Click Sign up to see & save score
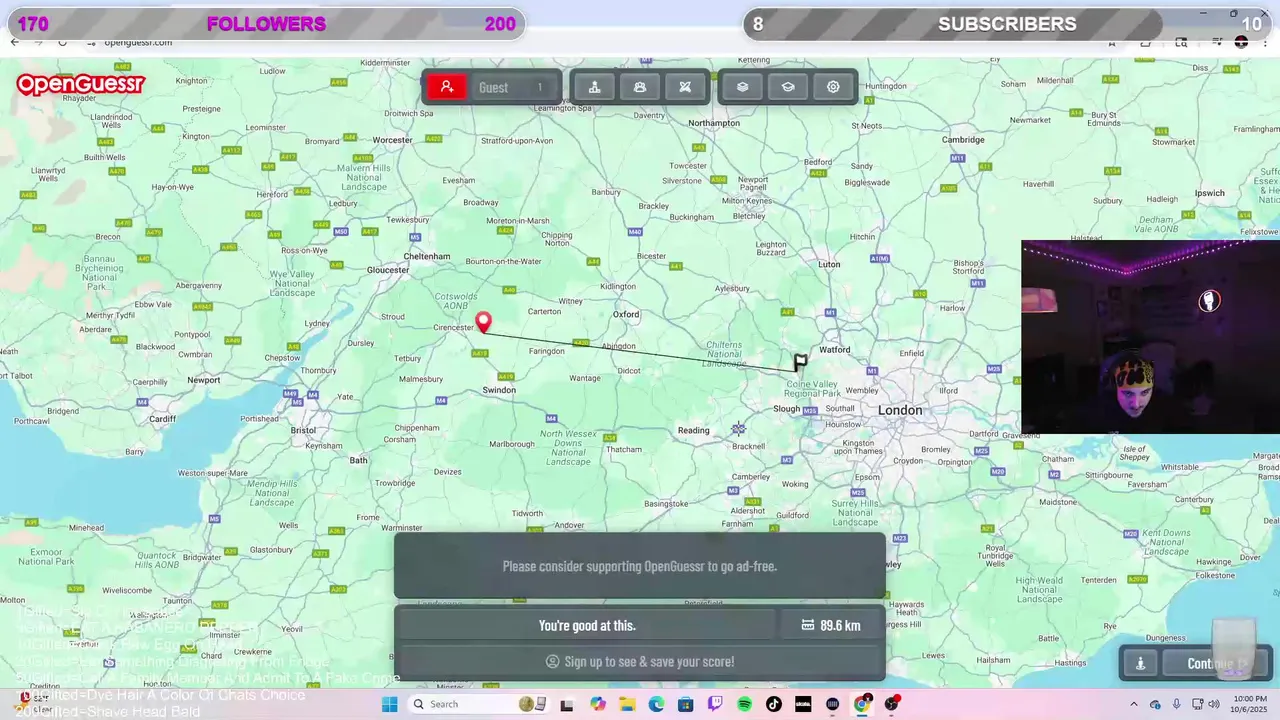This screenshot has height=720, width=1280. [640, 661]
